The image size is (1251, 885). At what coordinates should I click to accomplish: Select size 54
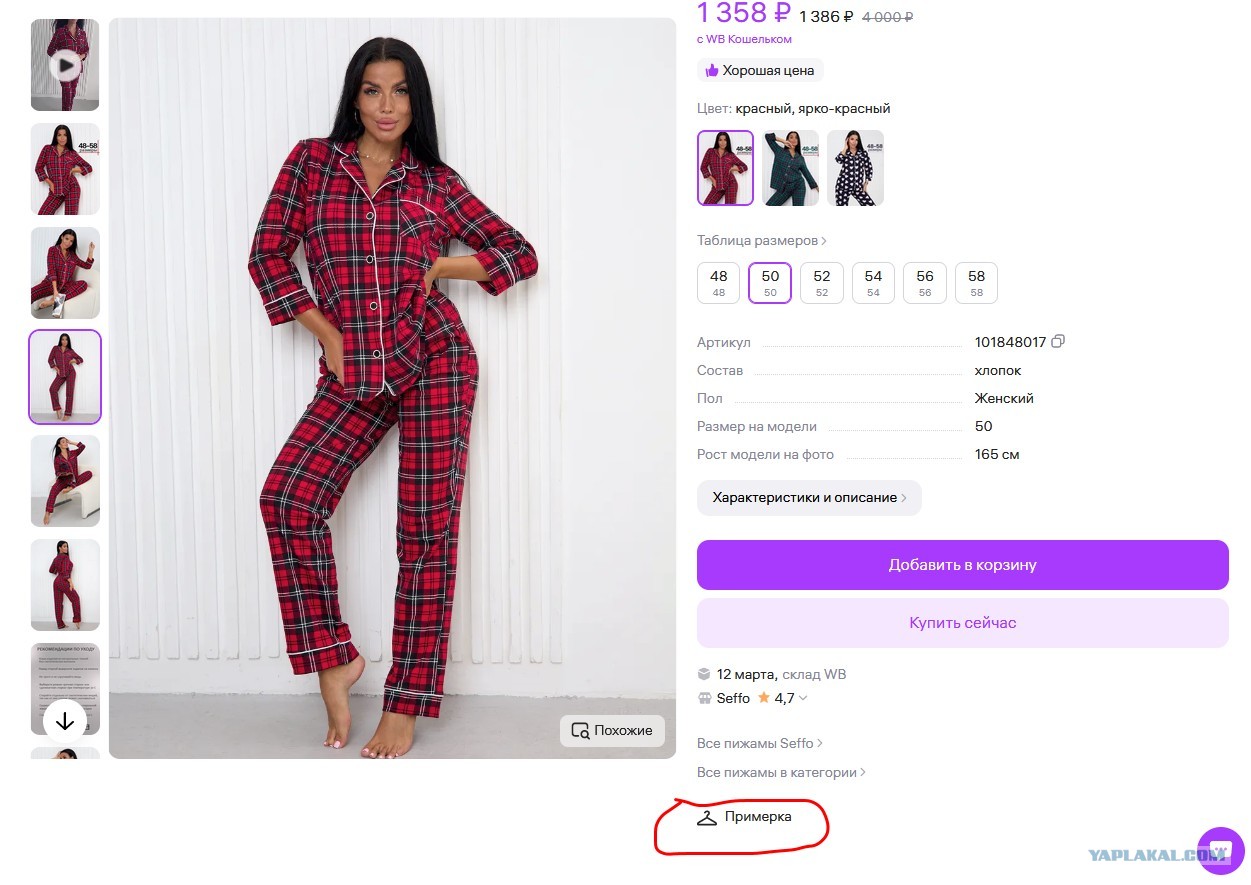click(x=873, y=282)
